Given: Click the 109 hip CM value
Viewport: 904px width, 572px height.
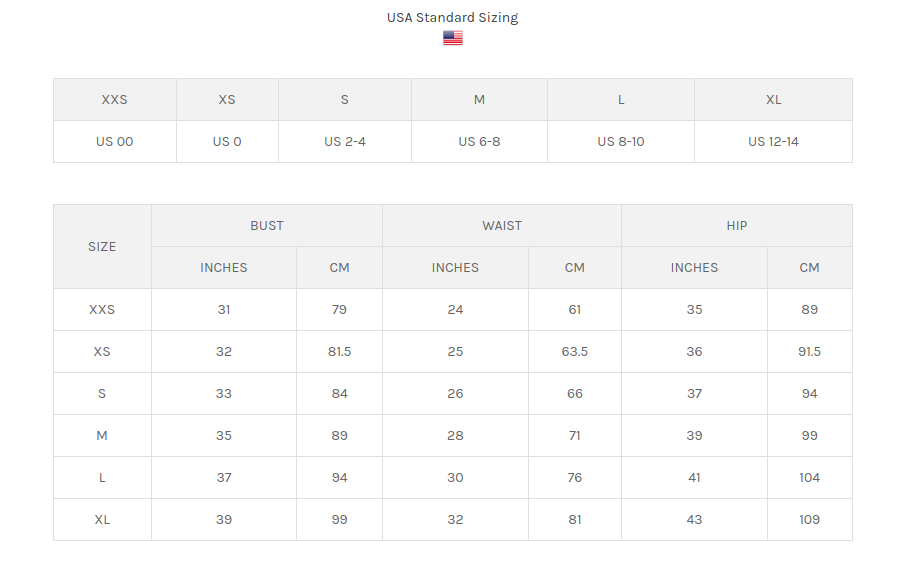Looking at the screenshot, I should pyautogui.click(x=809, y=520).
